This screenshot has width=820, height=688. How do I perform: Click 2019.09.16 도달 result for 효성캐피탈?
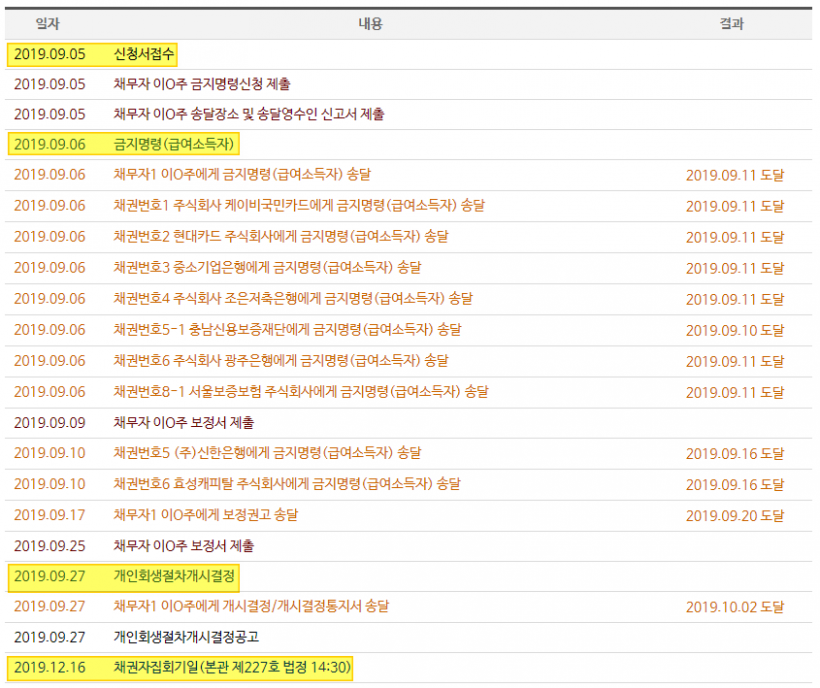click(735, 485)
